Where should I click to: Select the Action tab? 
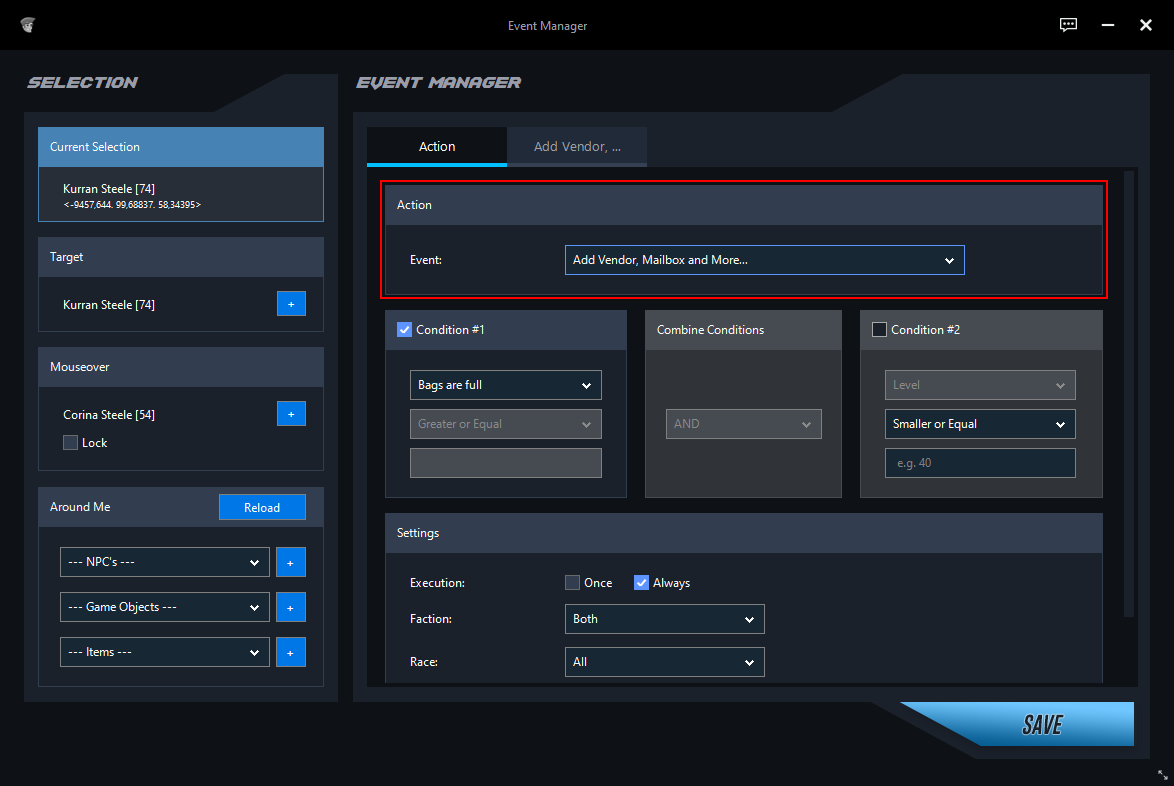click(x=437, y=147)
